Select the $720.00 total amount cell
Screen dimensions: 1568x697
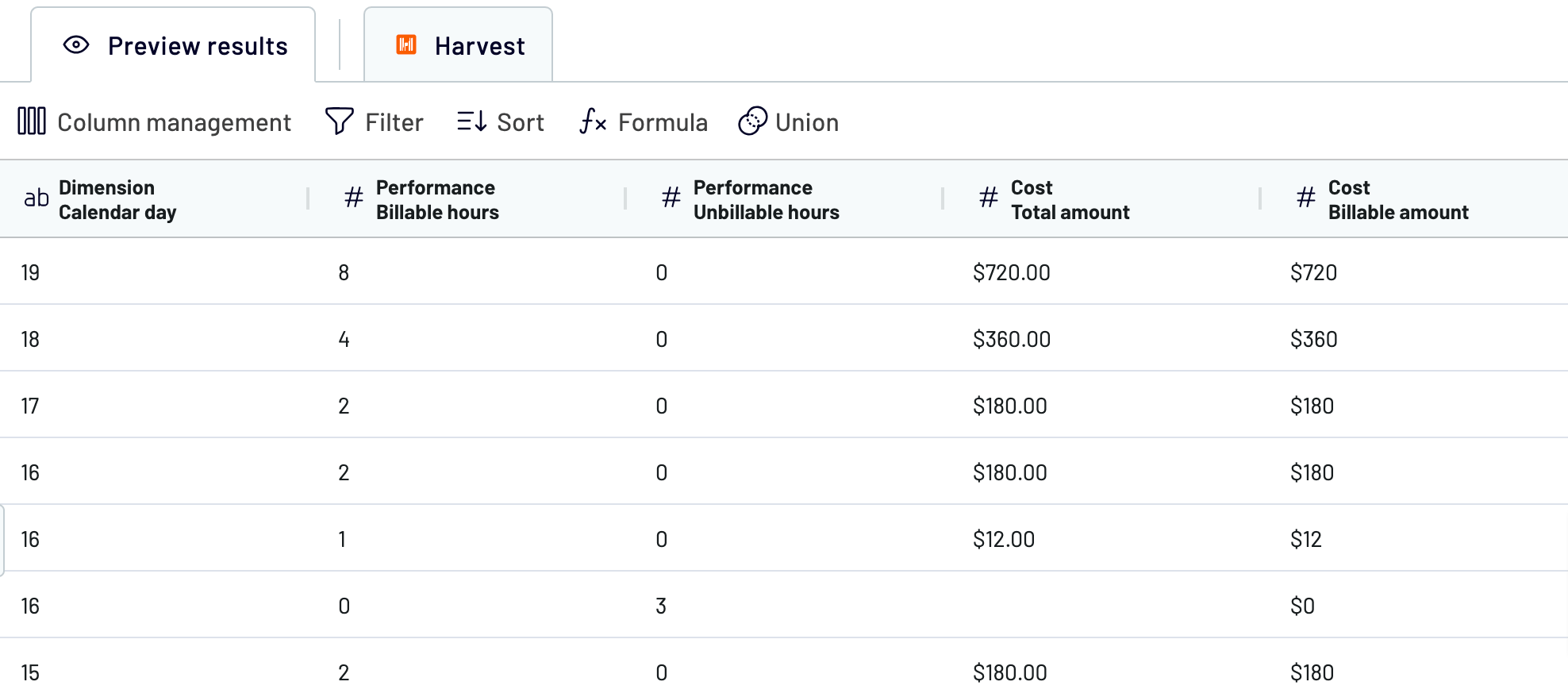click(1012, 272)
